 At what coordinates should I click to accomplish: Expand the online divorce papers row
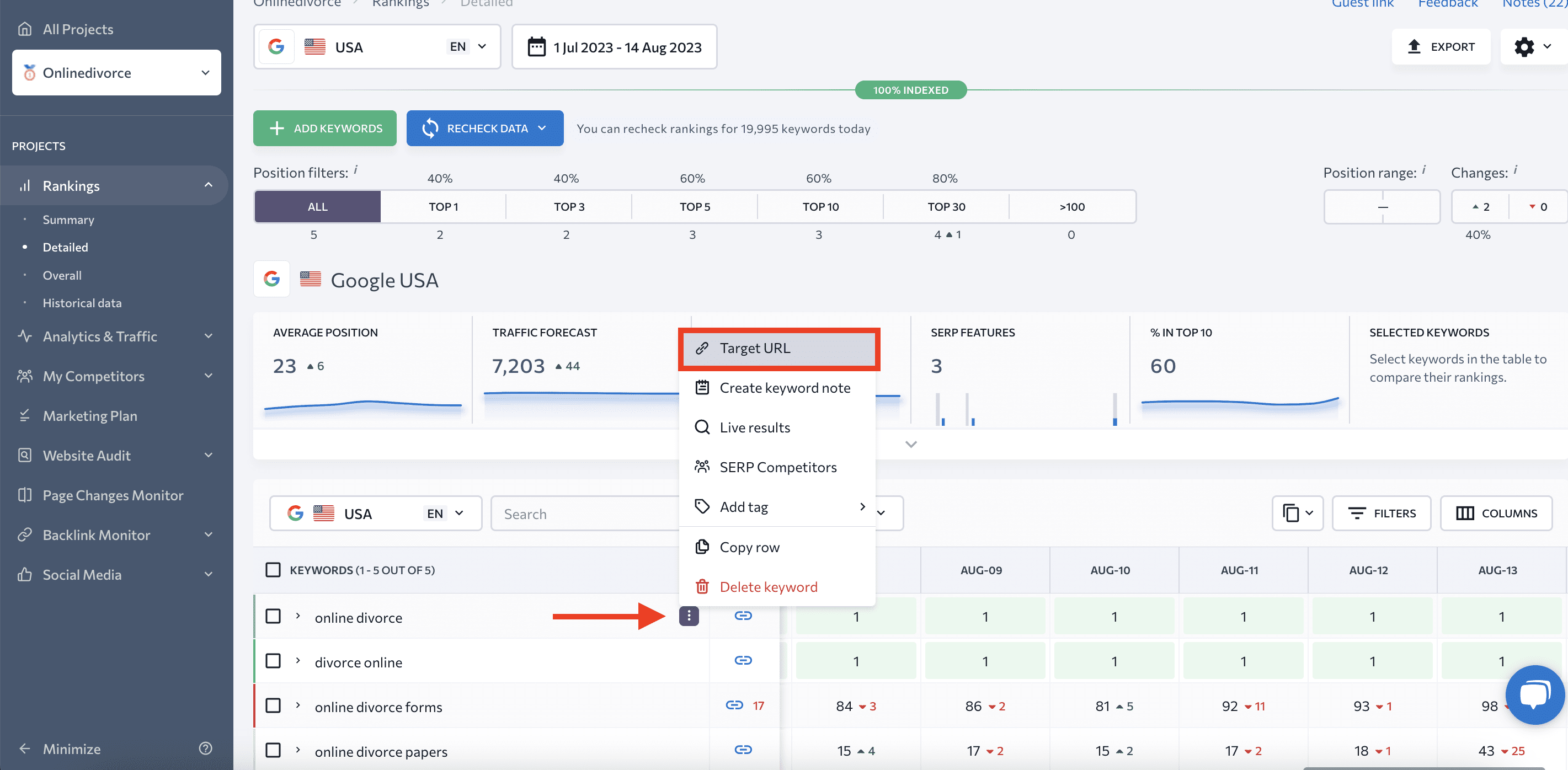(x=297, y=749)
